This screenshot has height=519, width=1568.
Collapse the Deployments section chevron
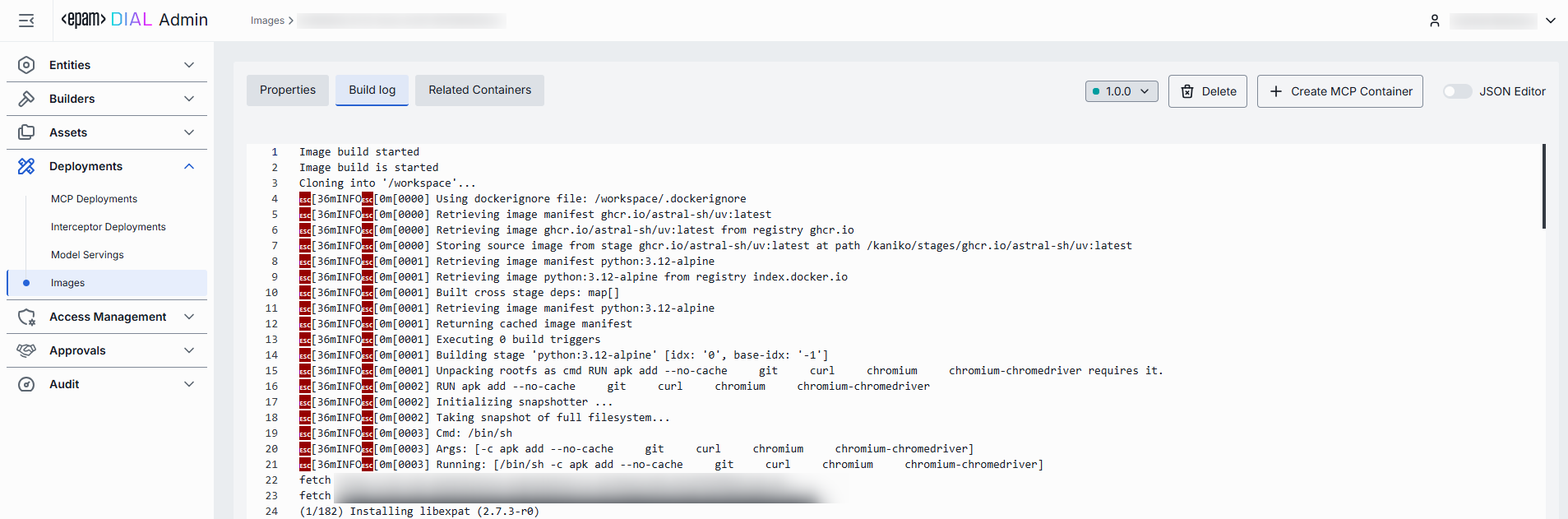(189, 166)
